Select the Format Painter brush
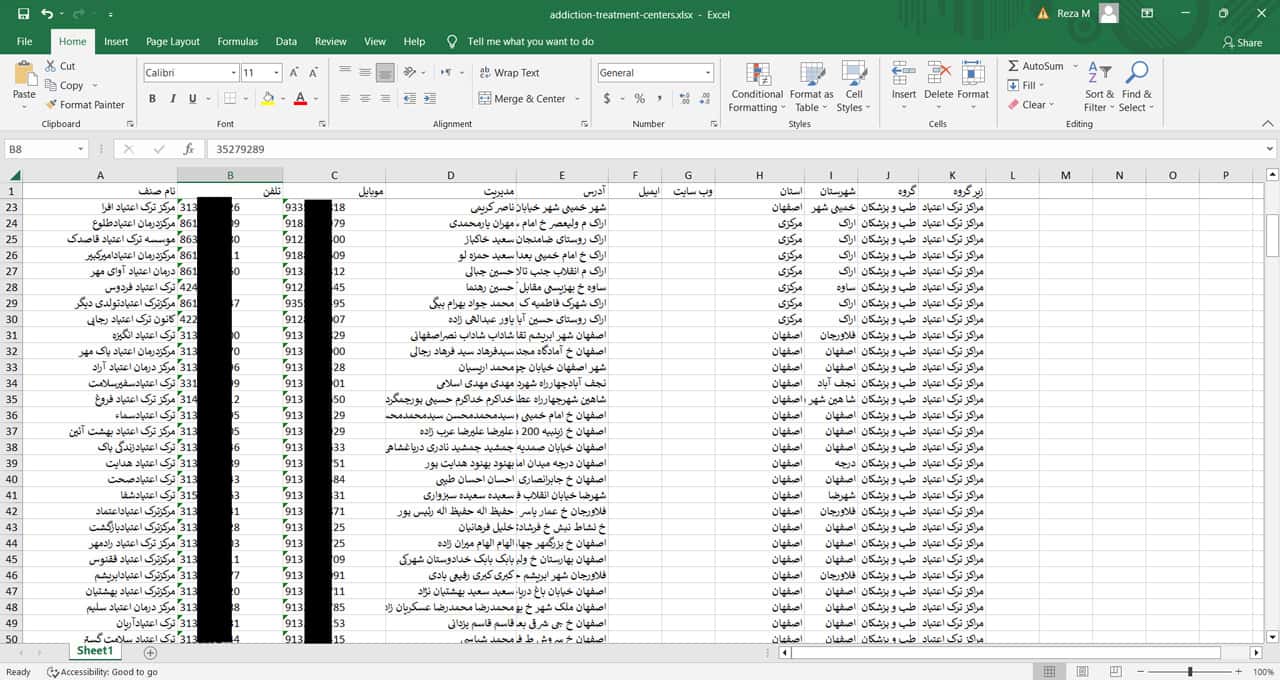The image size is (1280, 680). [85, 104]
